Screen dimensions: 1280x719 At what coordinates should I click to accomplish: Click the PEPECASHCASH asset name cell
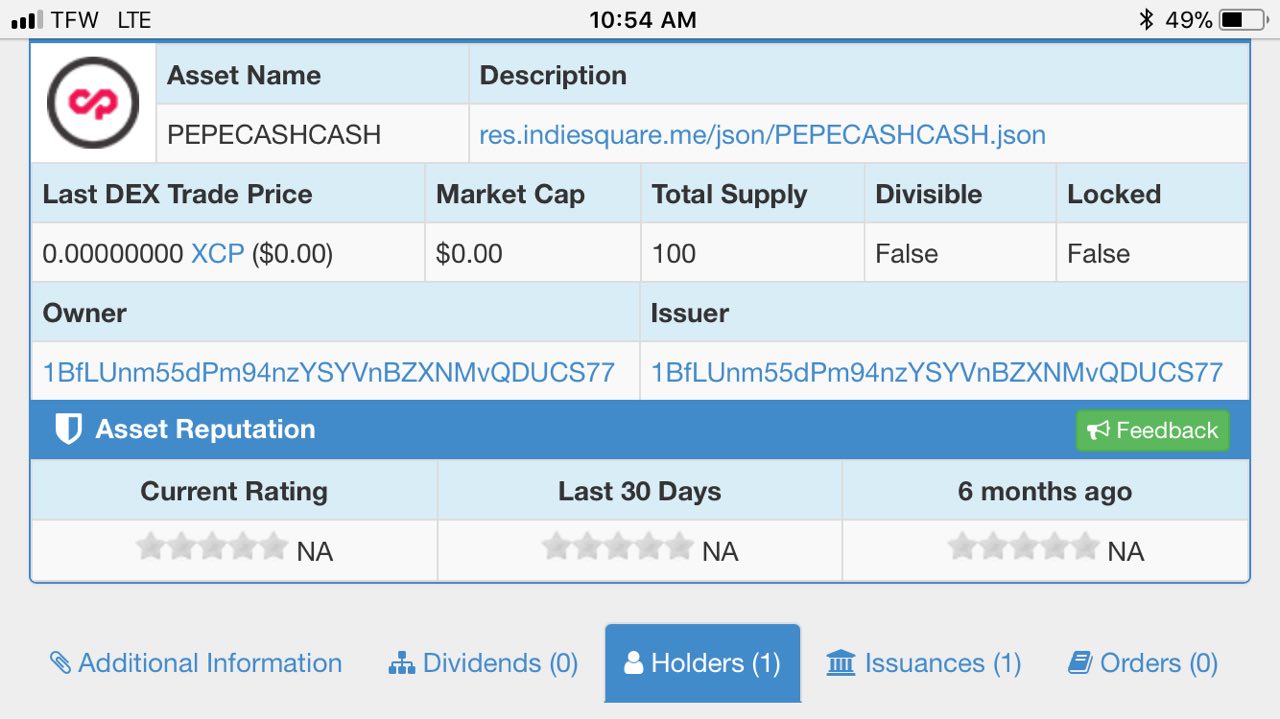tap(312, 134)
